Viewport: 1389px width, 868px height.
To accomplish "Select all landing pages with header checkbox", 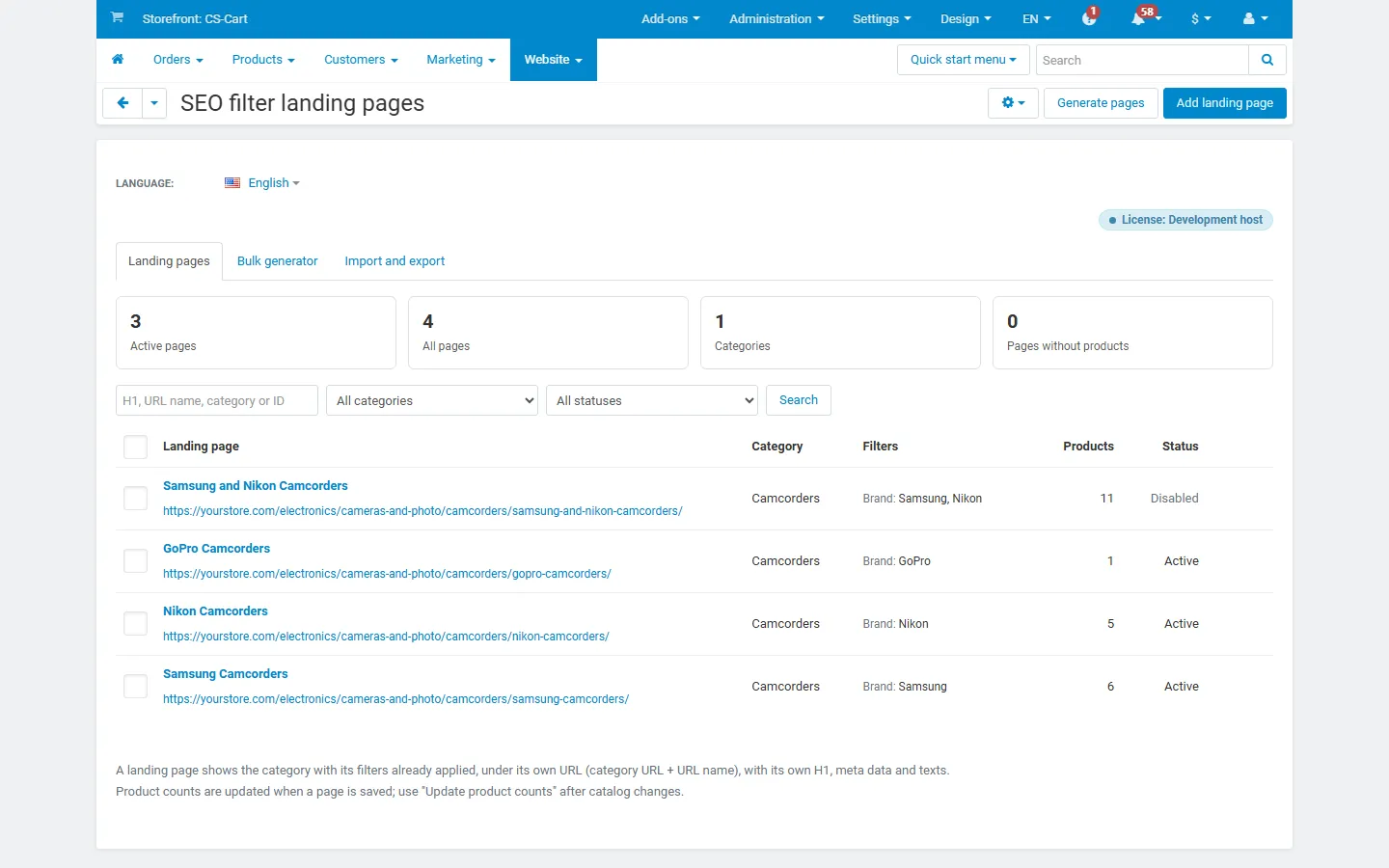I will (x=136, y=447).
